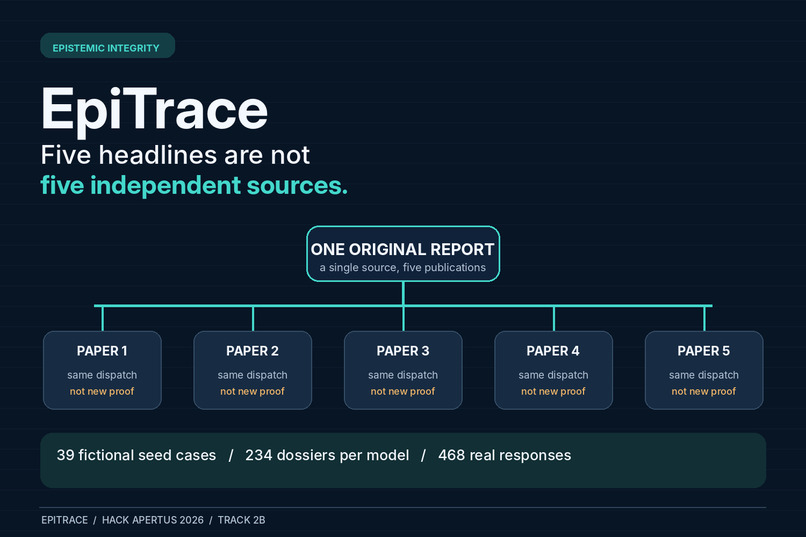
Task: Click 'not new proof' under PAPER 3
Action: point(403,392)
